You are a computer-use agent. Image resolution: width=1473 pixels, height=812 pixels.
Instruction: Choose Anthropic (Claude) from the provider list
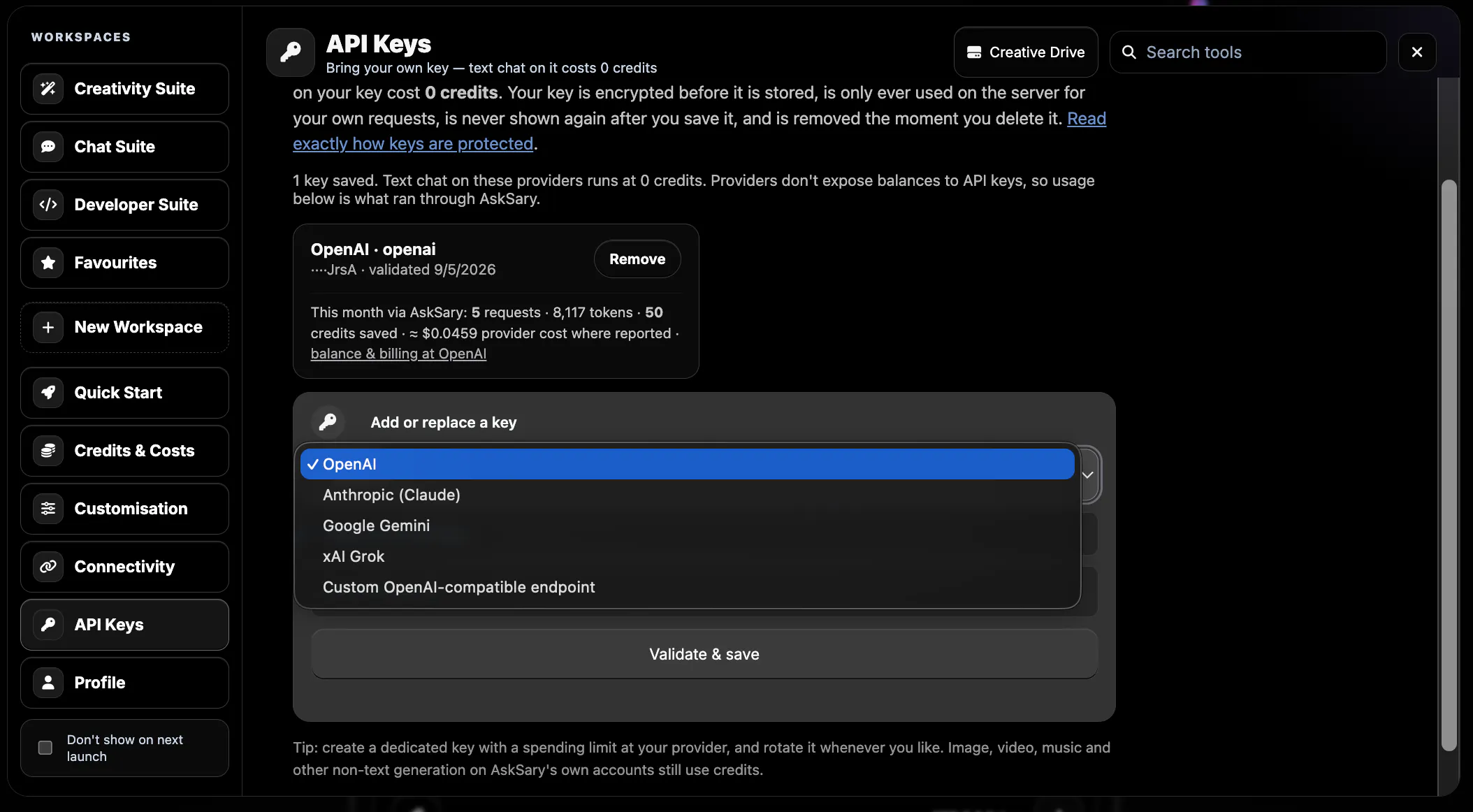click(687, 495)
